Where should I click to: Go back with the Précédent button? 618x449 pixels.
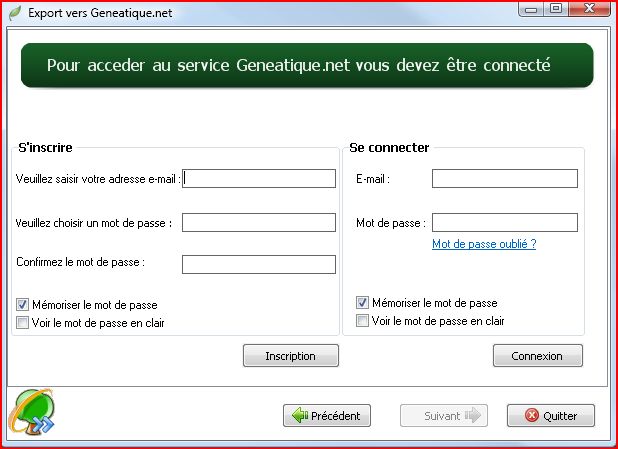coord(327,415)
